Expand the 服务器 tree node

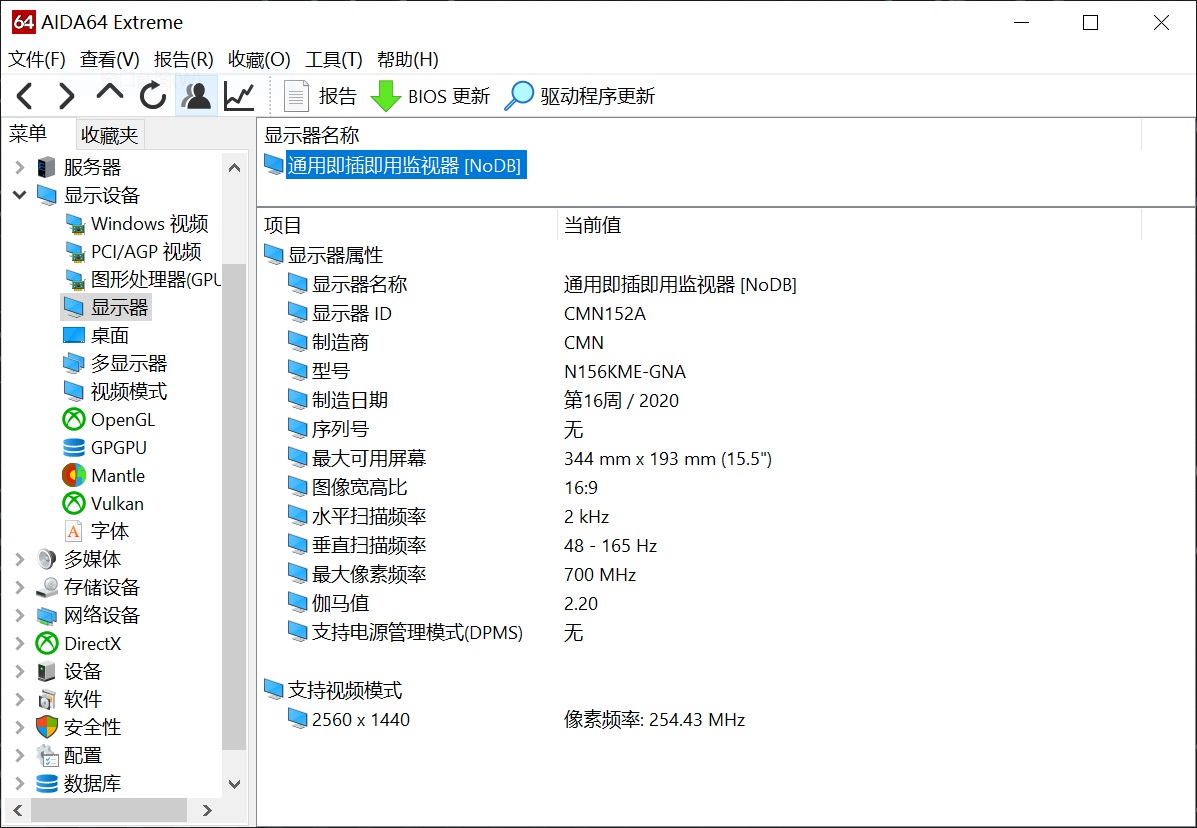point(20,167)
